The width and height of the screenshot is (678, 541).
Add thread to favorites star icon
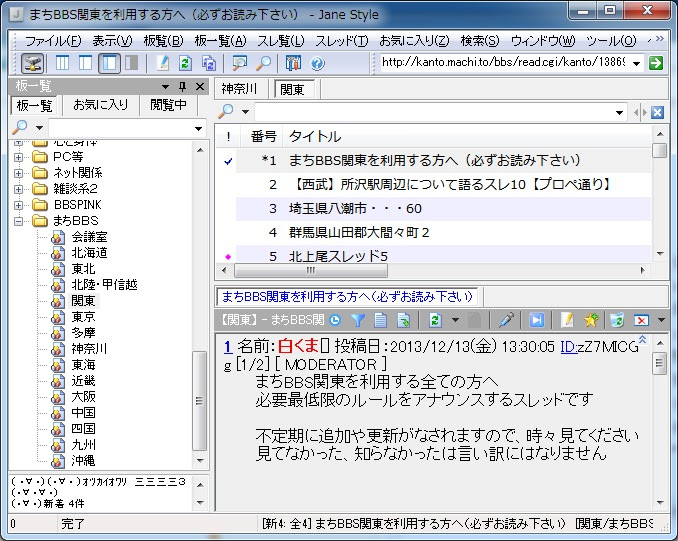coord(591,320)
